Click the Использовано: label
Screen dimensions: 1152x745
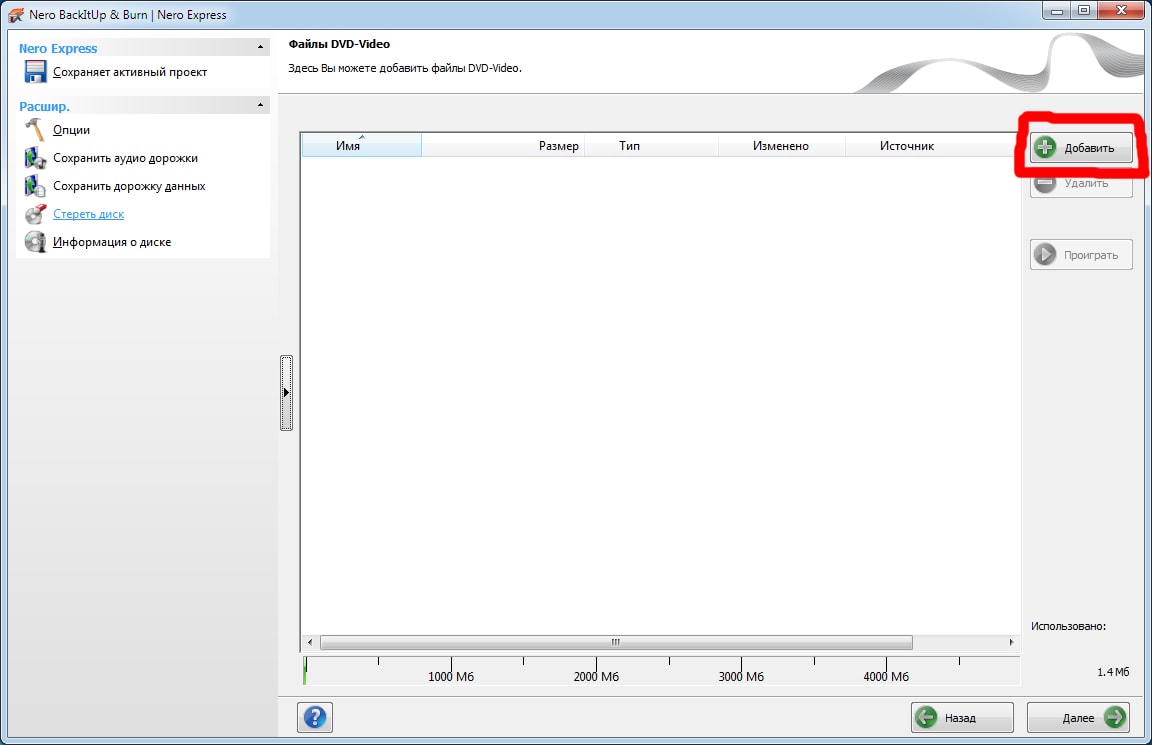pyautogui.click(x=1068, y=626)
